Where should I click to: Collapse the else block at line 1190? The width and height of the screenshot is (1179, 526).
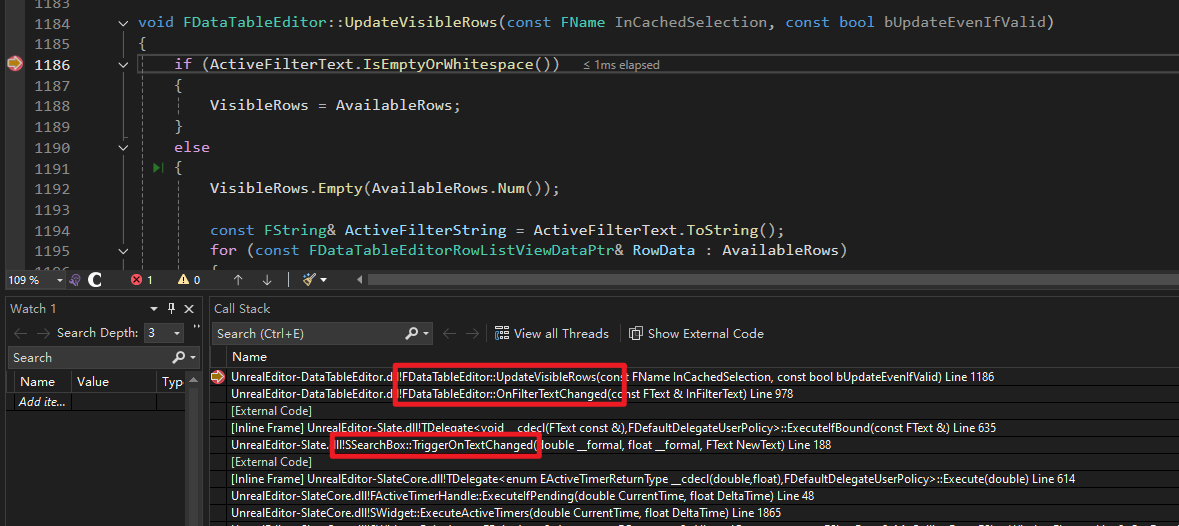tap(123, 147)
